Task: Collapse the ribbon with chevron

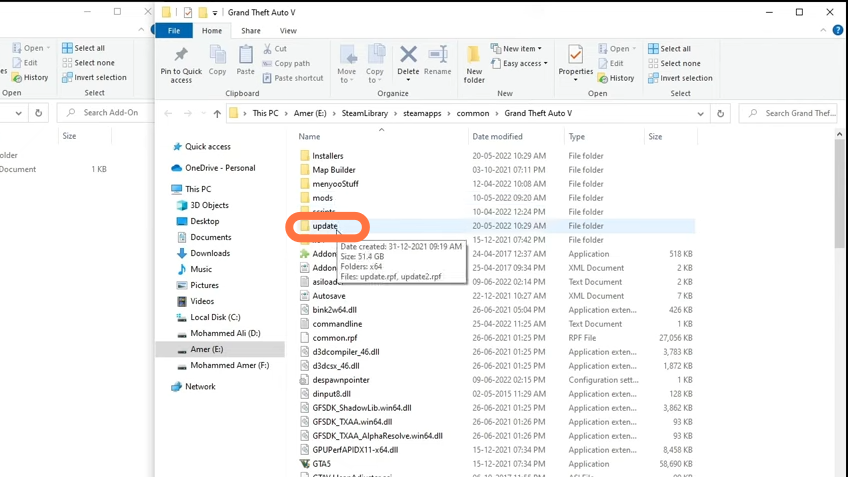Action: point(823,30)
